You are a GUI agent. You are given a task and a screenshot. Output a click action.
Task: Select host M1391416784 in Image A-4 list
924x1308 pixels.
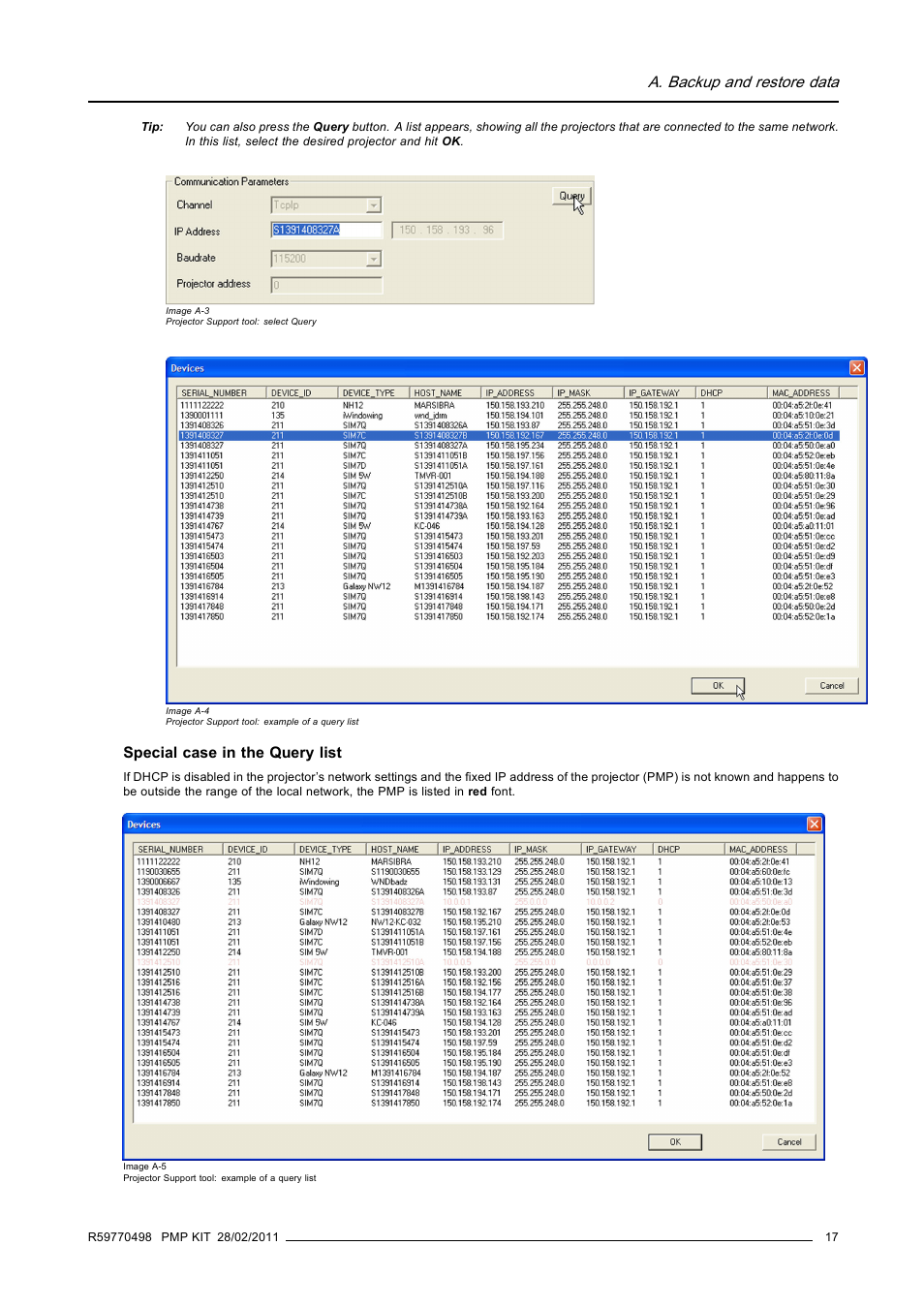tap(439, 586)
